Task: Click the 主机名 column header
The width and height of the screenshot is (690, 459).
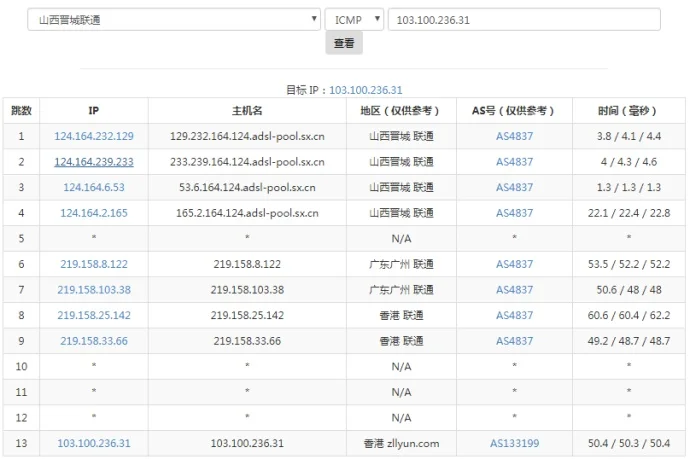Action: pos(247,110)
